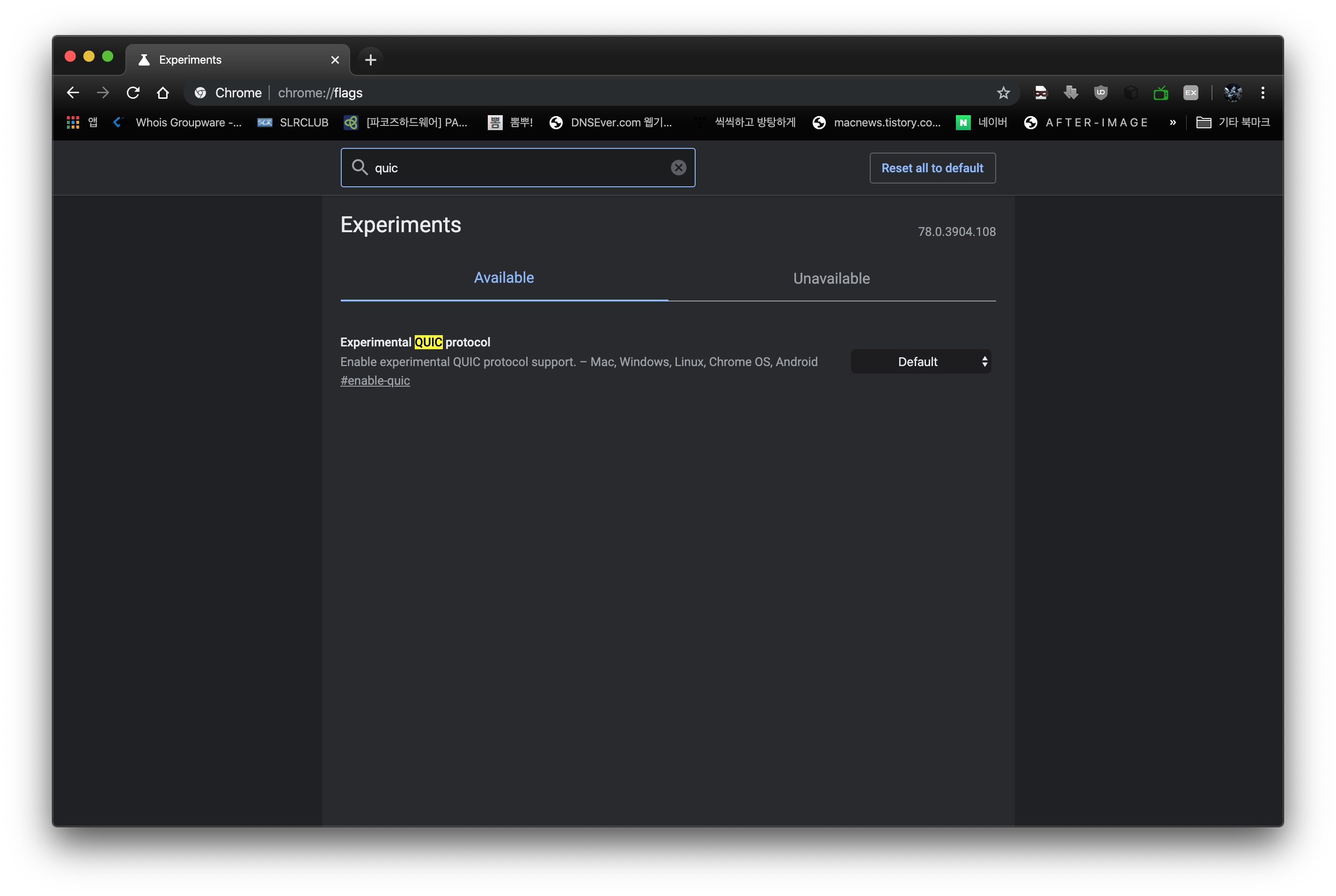Select the Available tab
This screenshot has height=896, width=1336.
pos(503,278)
